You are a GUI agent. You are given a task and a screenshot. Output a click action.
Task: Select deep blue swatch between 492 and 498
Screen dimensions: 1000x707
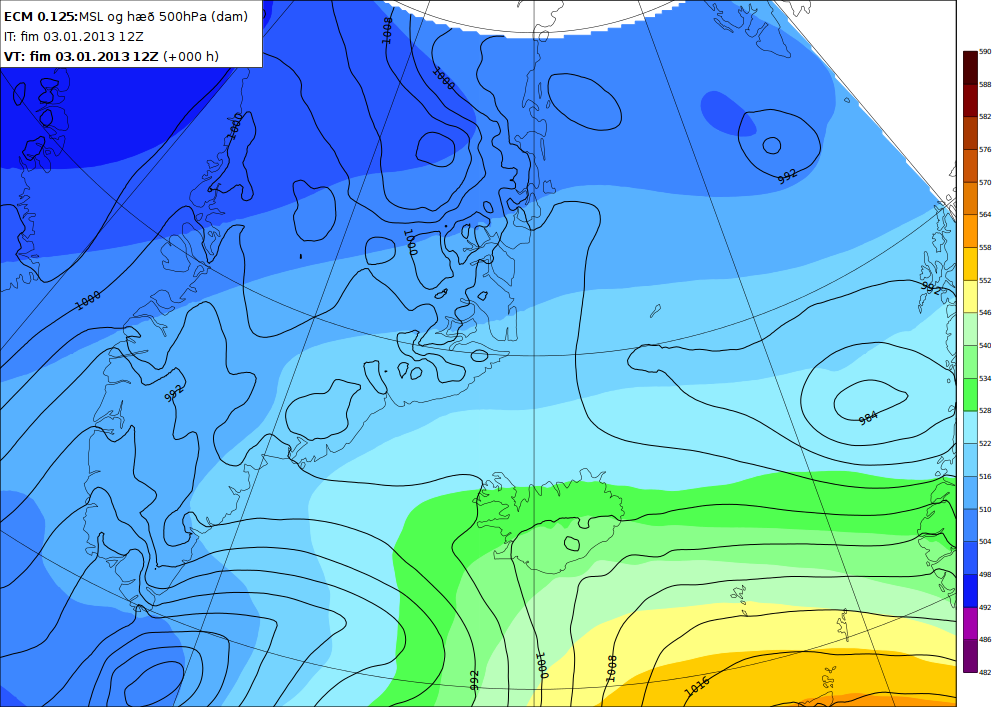[x=970, y=590]
